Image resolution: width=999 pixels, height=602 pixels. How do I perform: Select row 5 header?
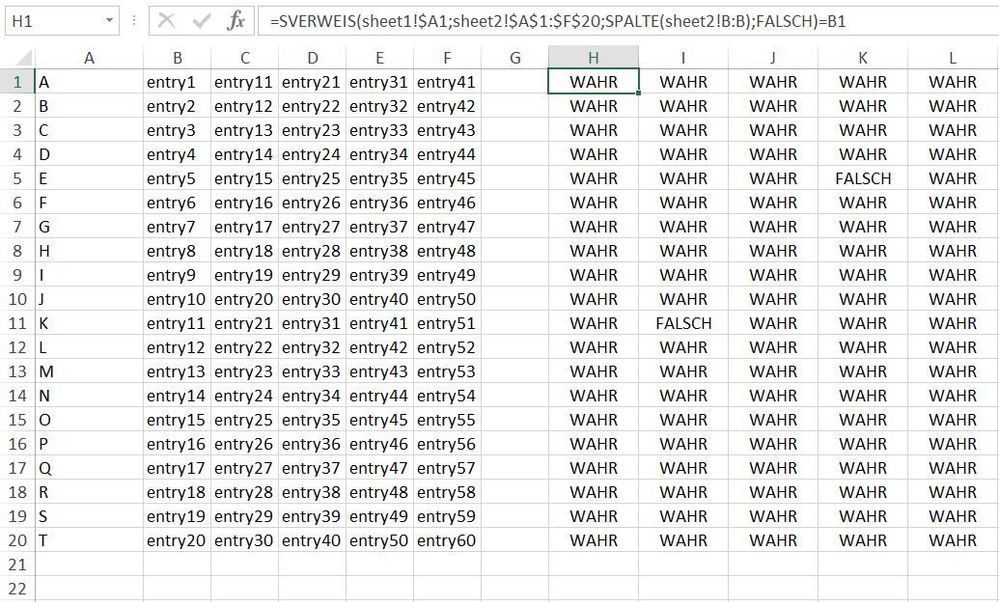pos(16,178)
